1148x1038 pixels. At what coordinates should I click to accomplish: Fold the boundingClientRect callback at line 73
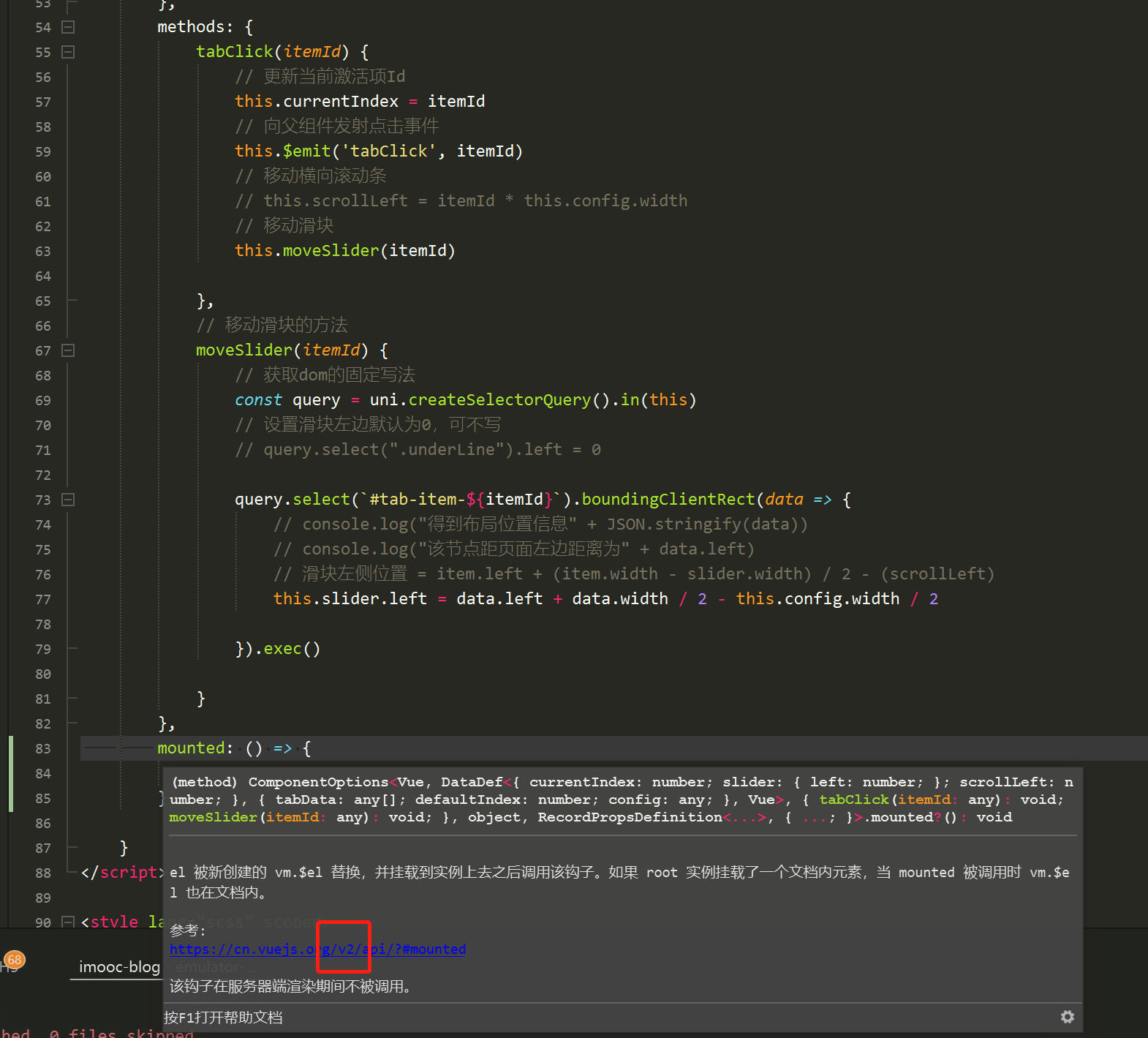pyautogui.click(x=68, y=500)
